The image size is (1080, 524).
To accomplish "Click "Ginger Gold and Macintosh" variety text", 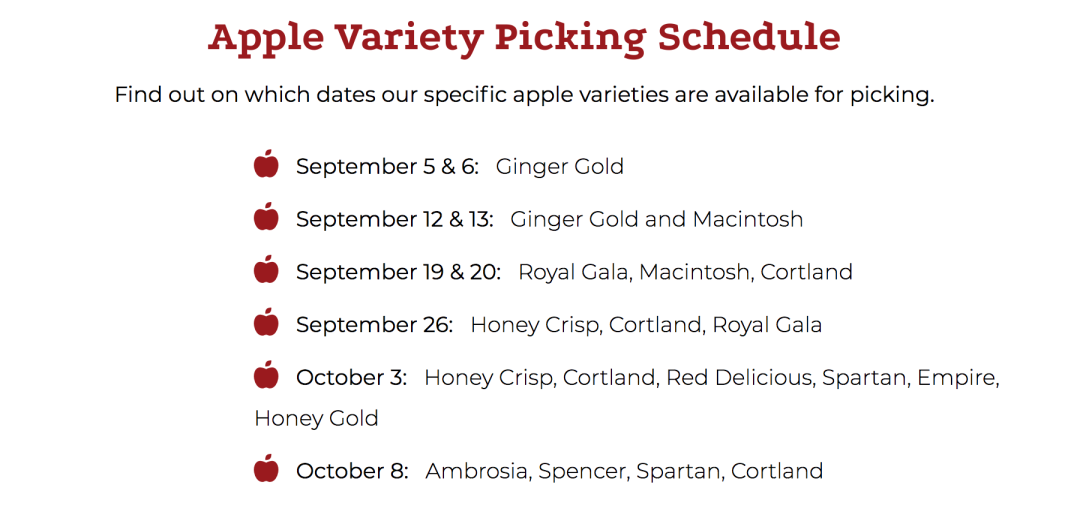I will pos(656,219).
